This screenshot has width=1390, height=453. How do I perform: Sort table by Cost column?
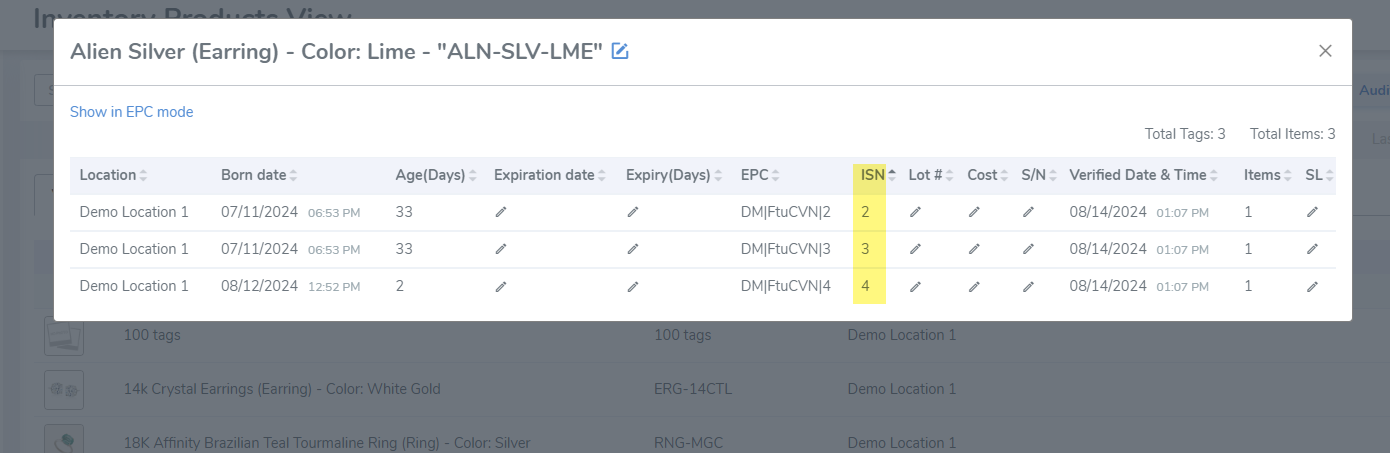click(988, 175)
